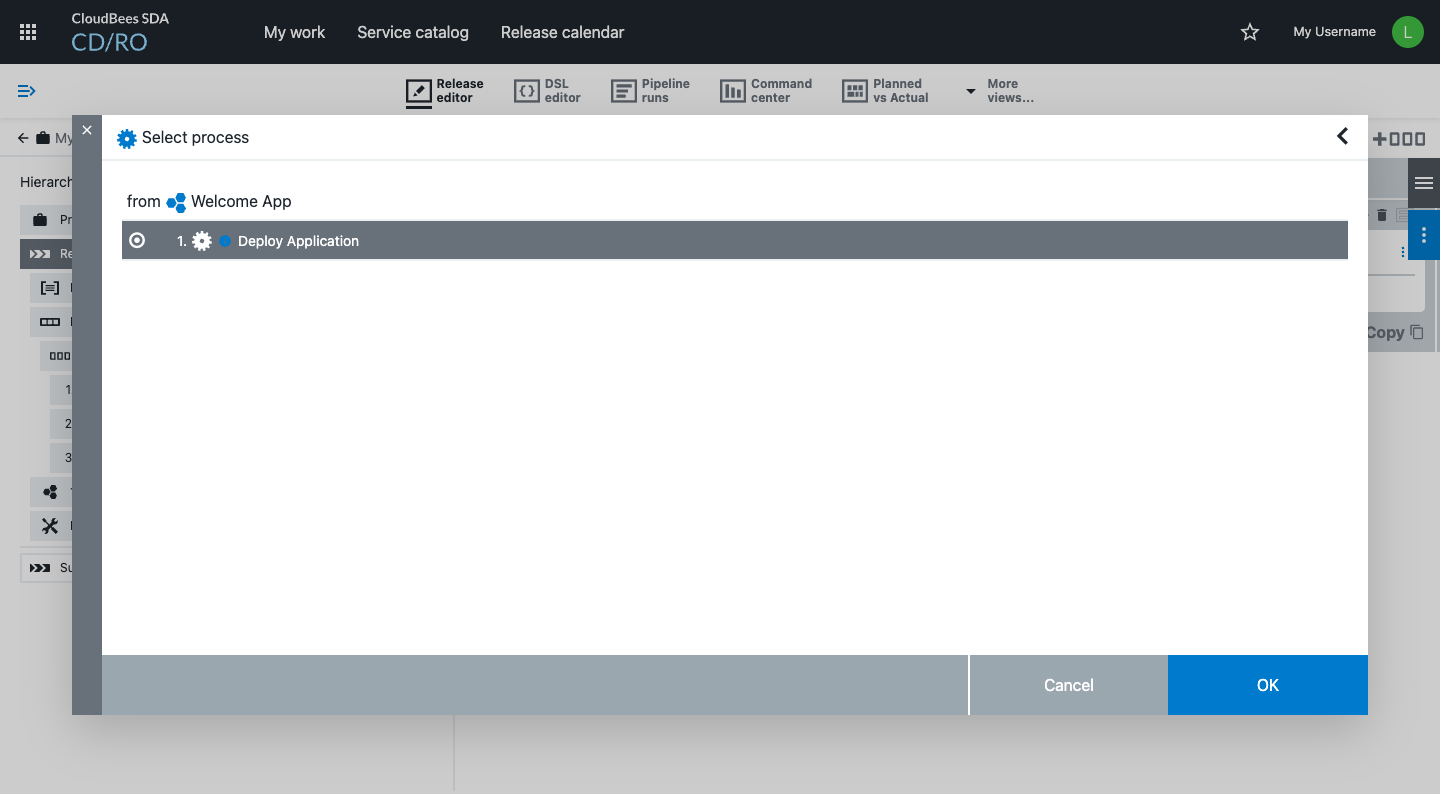Open the apps grid launcher icon
The width and height of the screenshot is (1440, 794).
click(28, 32)
